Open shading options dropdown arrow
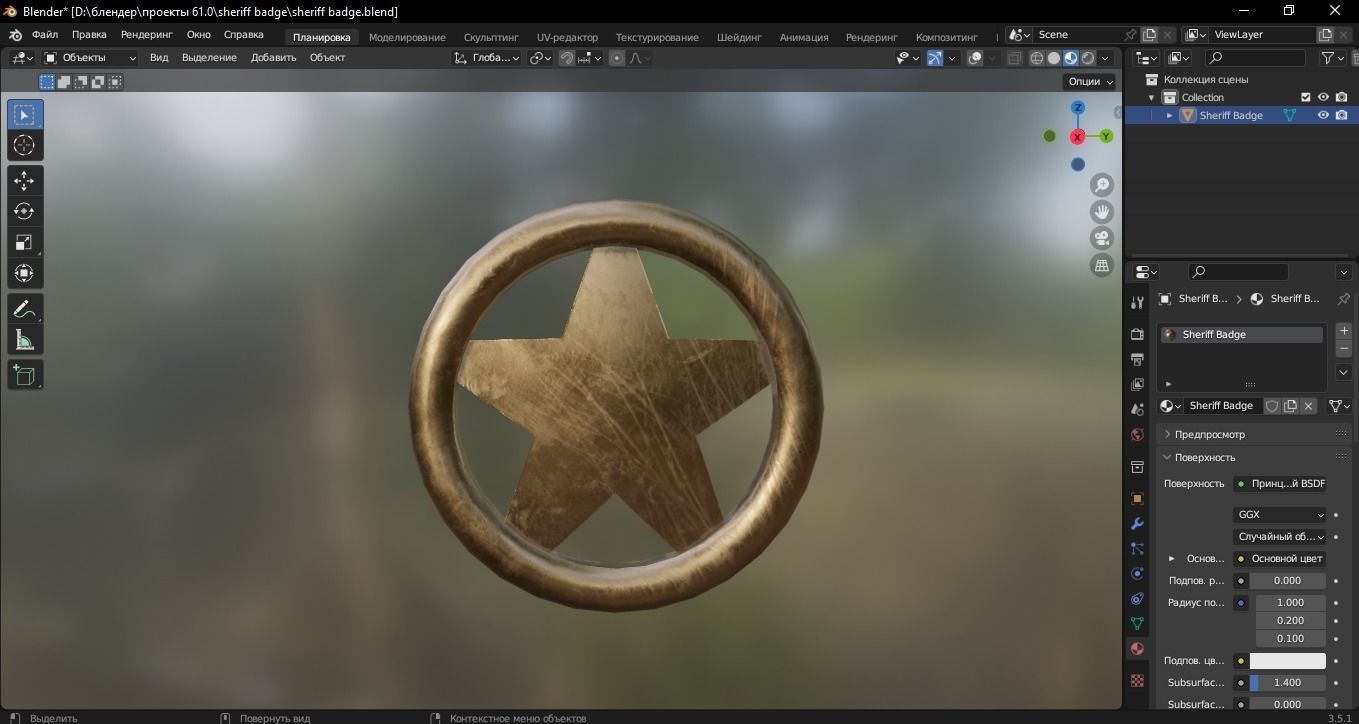This screenshot has width=1359, height=724. 1105,58
